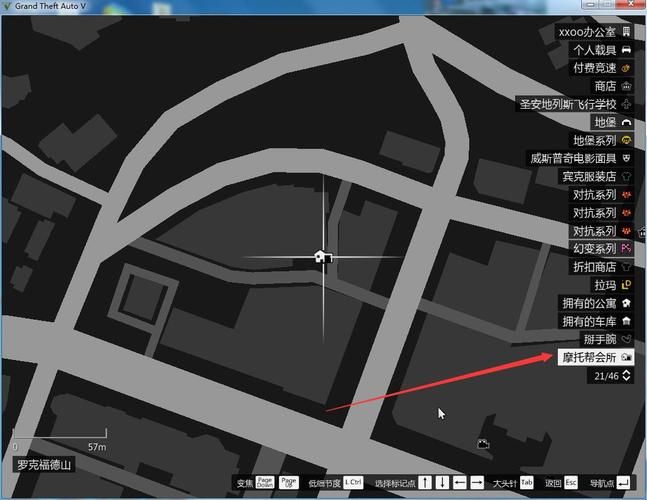Click the yellow 地堡系列 icon
The image size is (647, 500).
(626, 140)
